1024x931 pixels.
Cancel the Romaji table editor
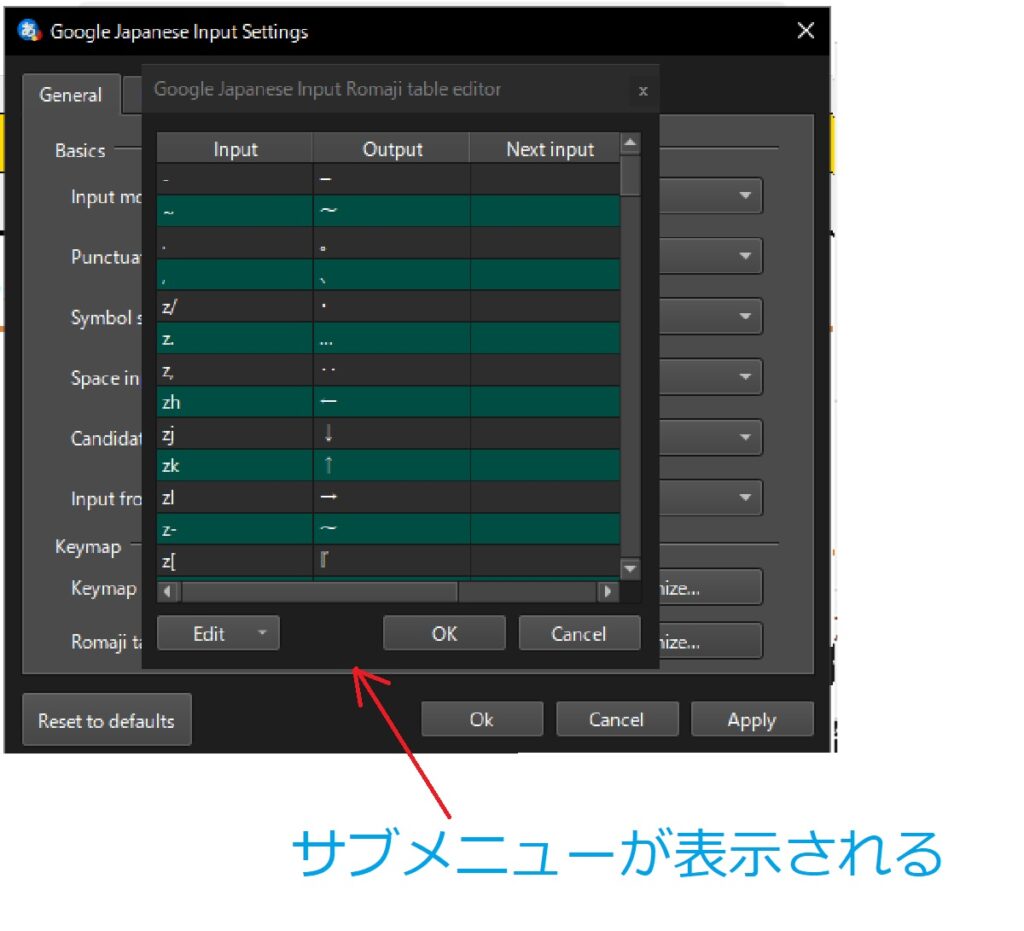(579, 633)
